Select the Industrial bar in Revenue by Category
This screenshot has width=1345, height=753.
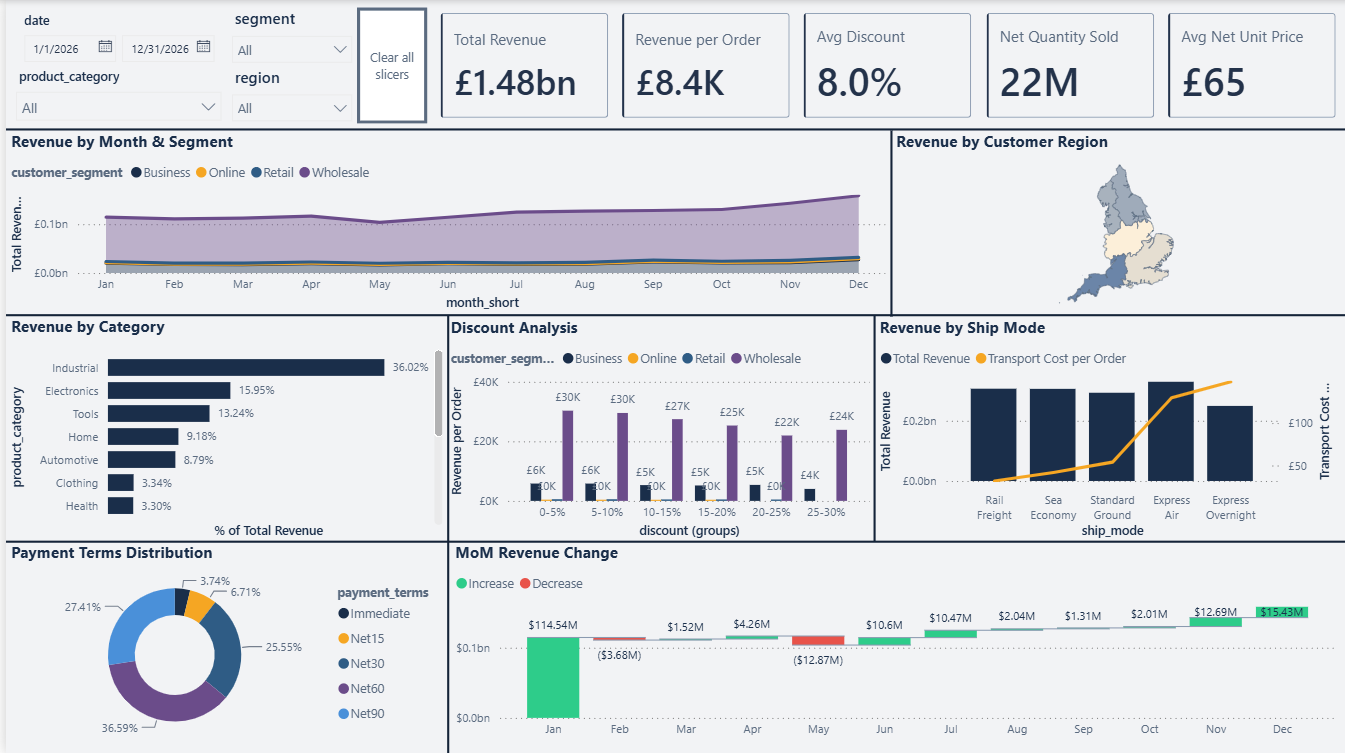(246, 368)
